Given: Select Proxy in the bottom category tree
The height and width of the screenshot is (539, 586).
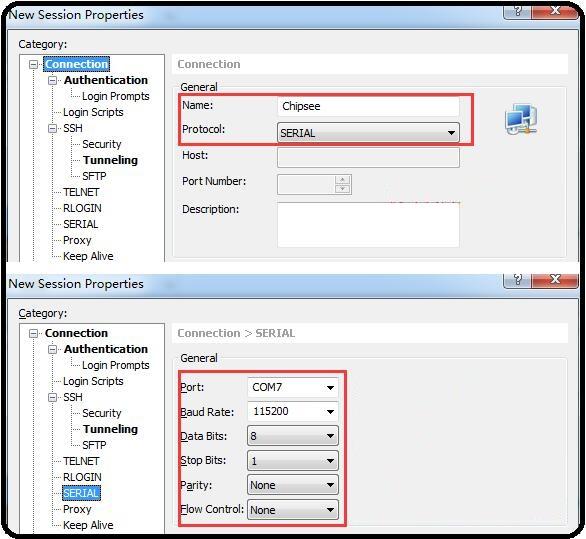Looking at the screenshot, I should tap(77, 509).
